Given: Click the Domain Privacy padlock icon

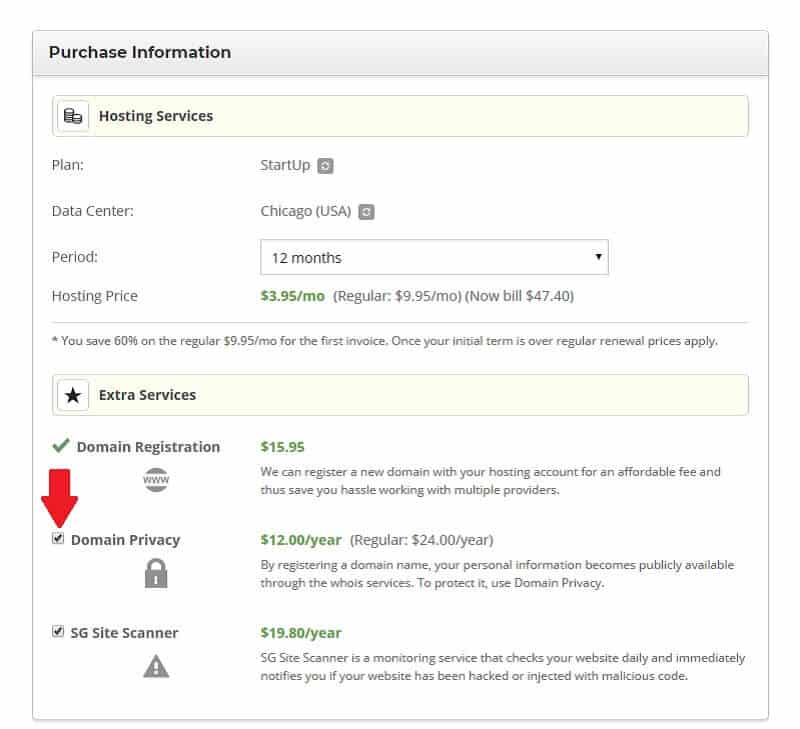Looking at the screenshot, I should [156, 573].
